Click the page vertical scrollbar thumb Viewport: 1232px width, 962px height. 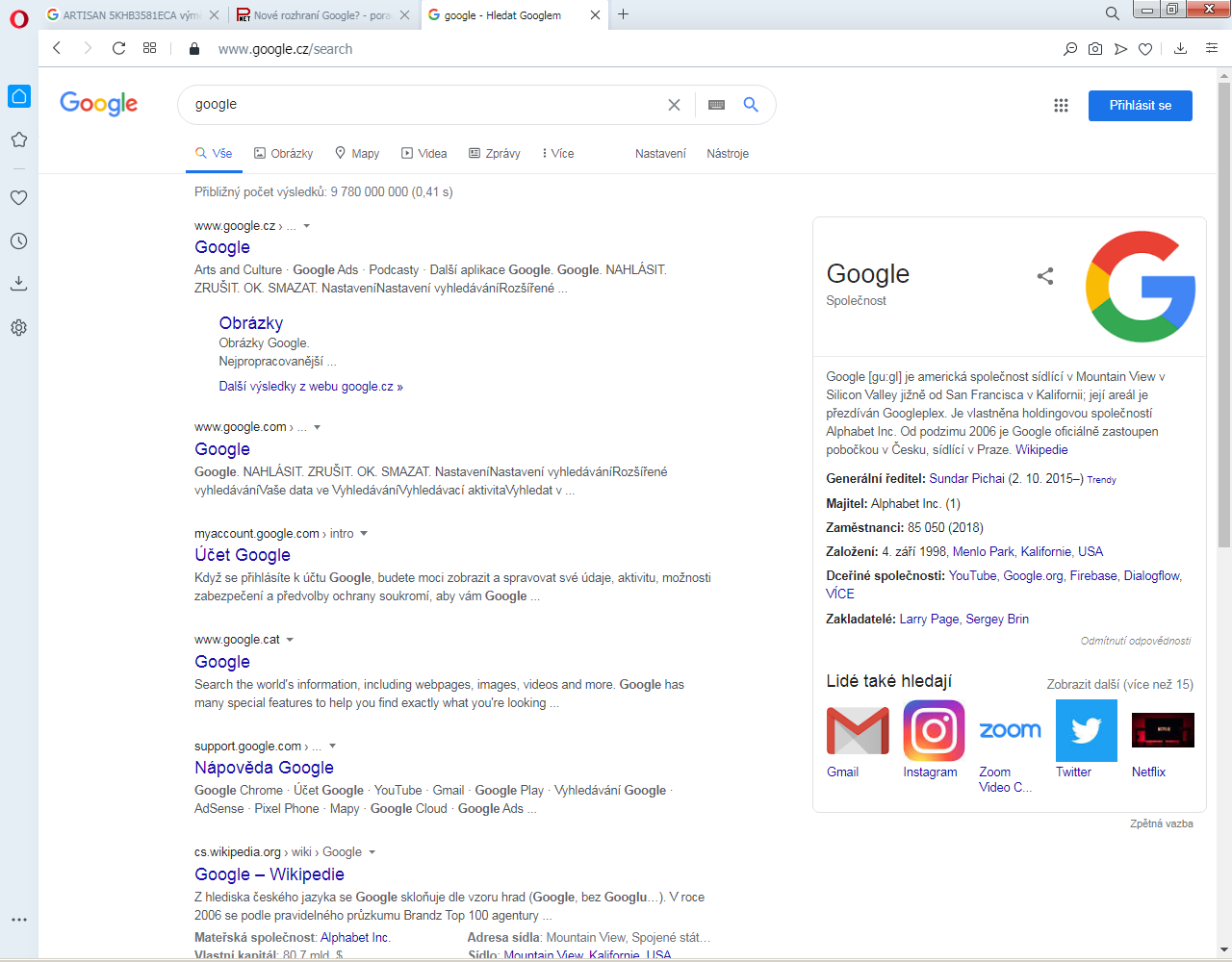1224,315
